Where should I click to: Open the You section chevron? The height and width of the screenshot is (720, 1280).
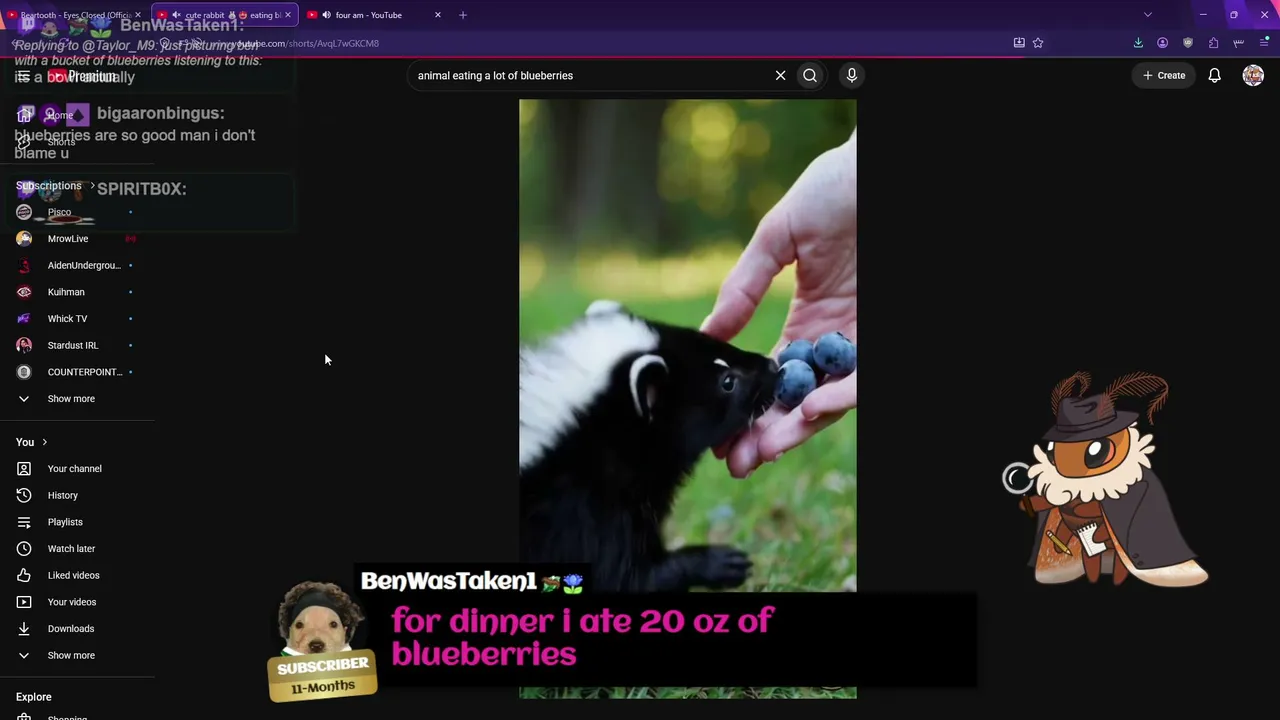click(44, 442)
